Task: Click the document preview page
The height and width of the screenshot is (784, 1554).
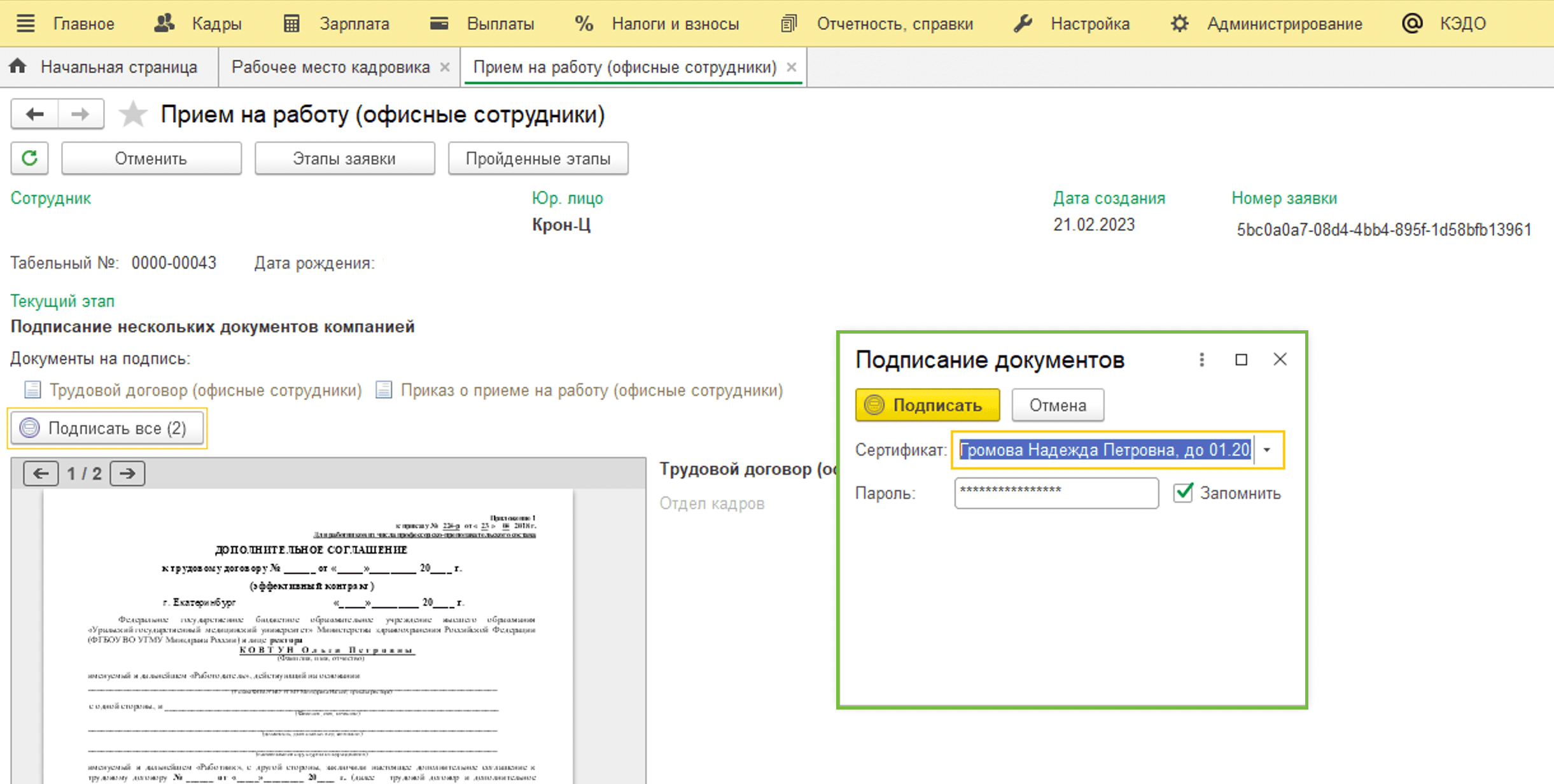Action: click(309, 636)
